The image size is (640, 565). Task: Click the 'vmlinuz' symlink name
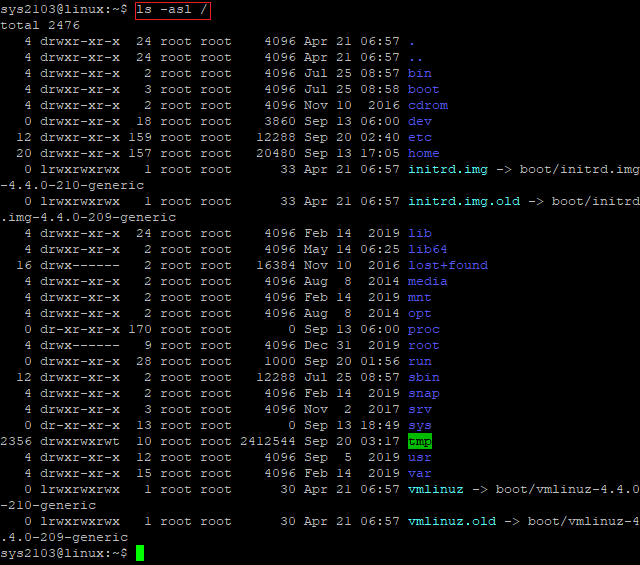[436, 489]
